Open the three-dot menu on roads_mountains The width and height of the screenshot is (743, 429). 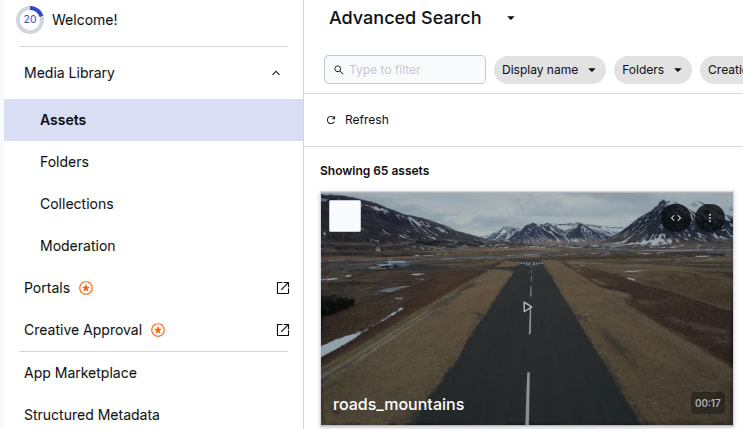coord(710,217)
